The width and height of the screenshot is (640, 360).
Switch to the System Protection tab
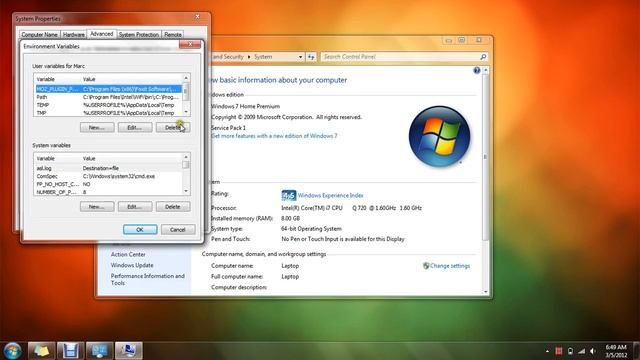(138, 35)
